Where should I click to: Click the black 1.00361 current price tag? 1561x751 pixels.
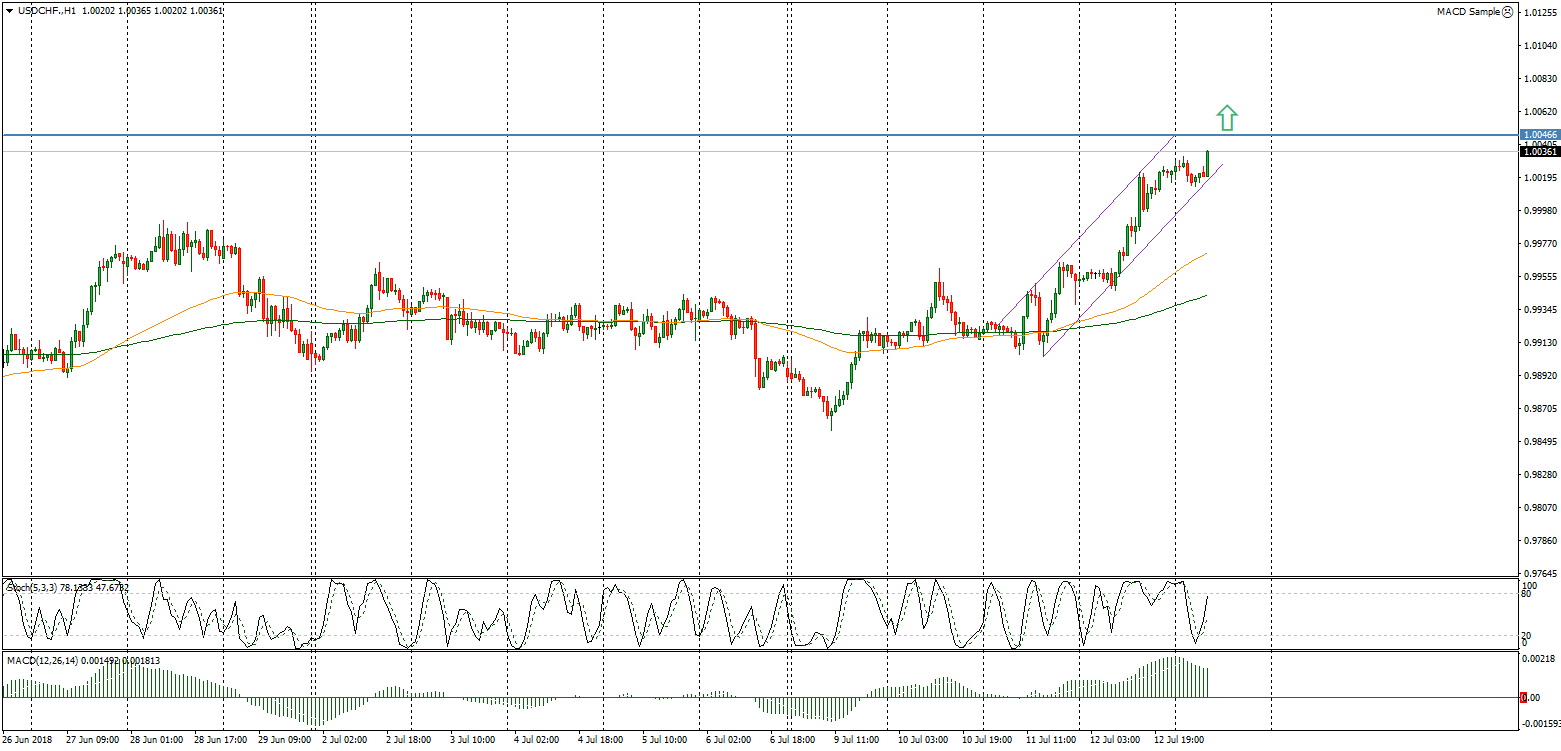tap(1538, 151)
